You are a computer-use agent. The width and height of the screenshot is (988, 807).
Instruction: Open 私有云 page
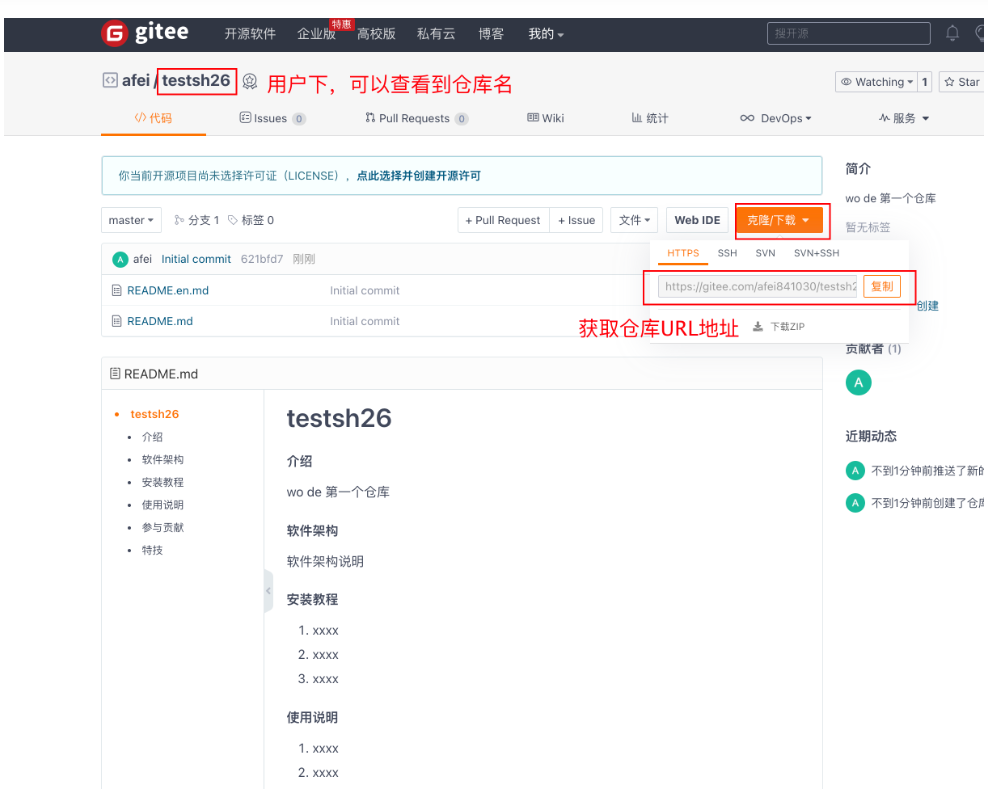pyautogui.click(x=436, y=34)
